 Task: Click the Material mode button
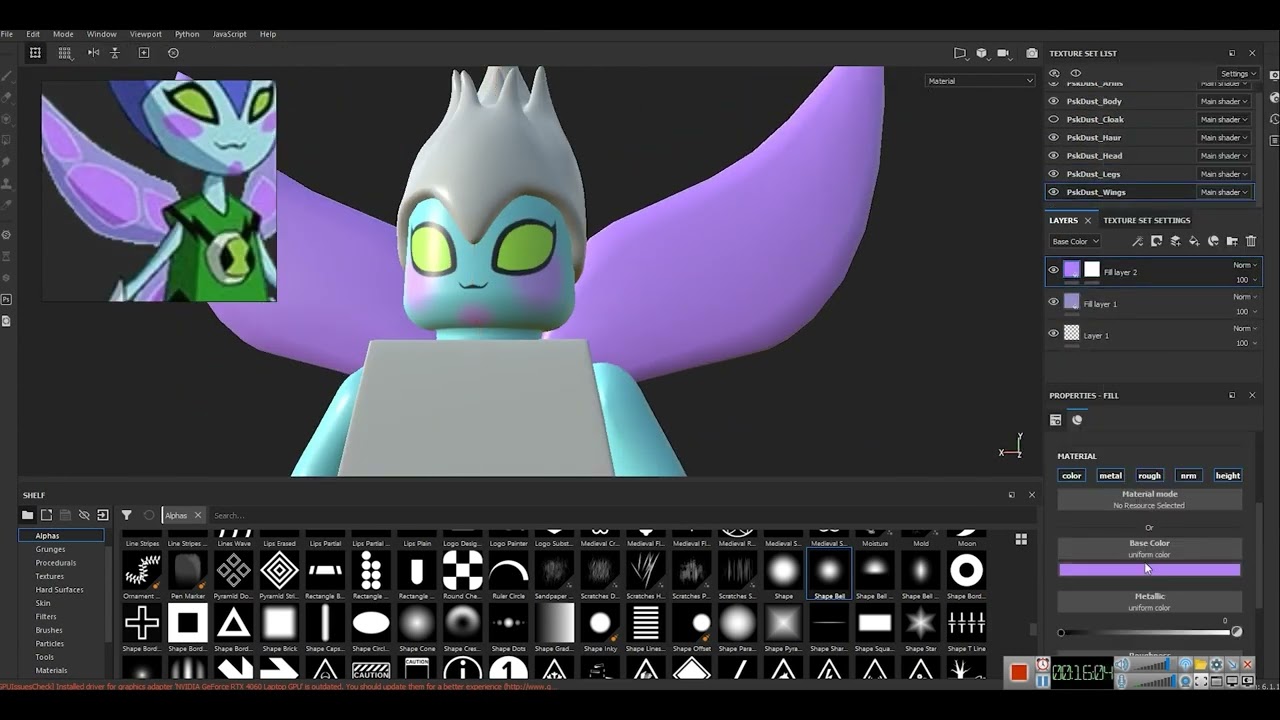[x=1150, y=499]
